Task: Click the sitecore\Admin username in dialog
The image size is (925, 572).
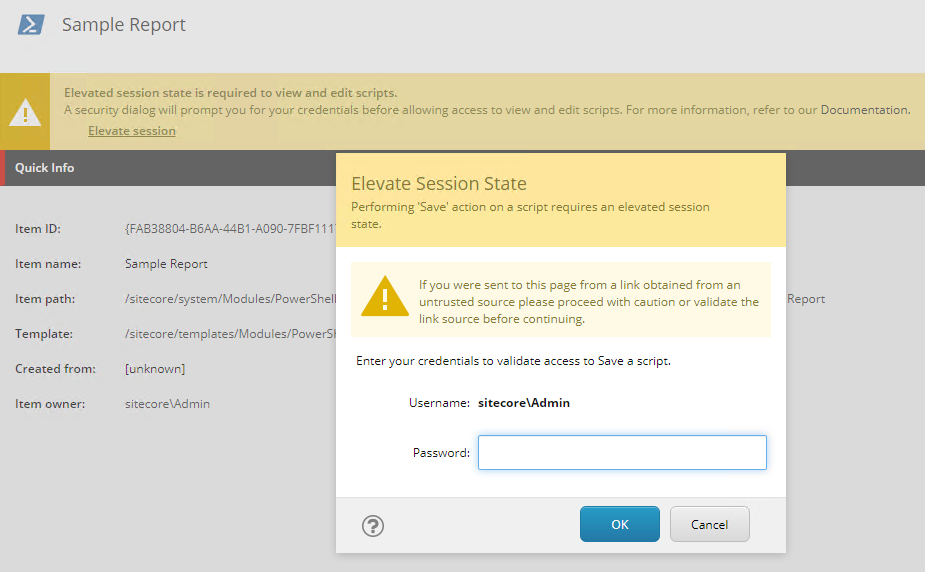Action: pos(524,403)
